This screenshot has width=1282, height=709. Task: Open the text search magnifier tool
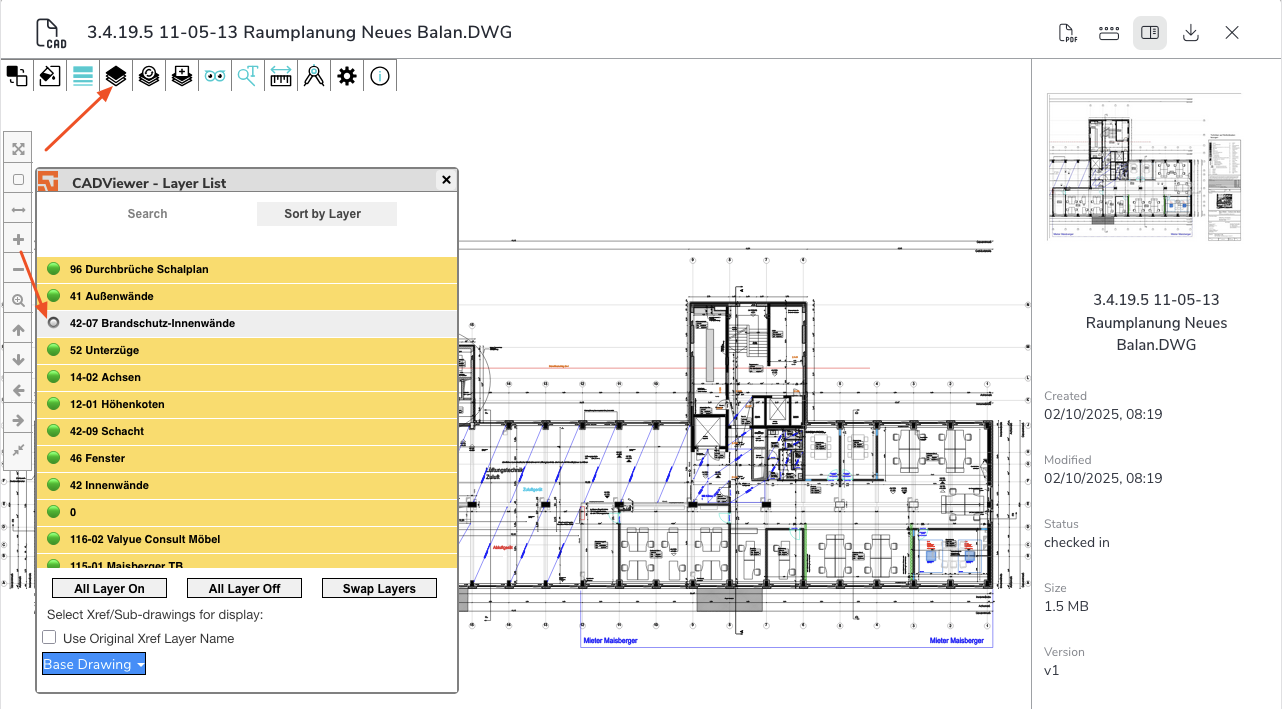pos(248,76)
